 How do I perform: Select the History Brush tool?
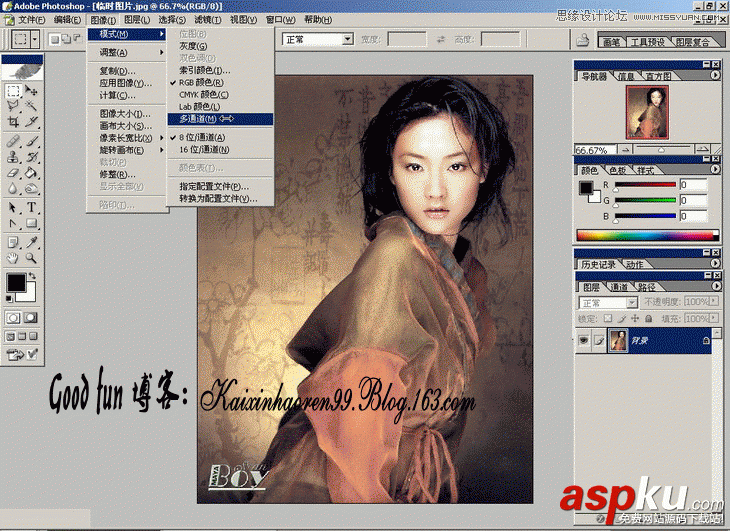coord(31,157)
